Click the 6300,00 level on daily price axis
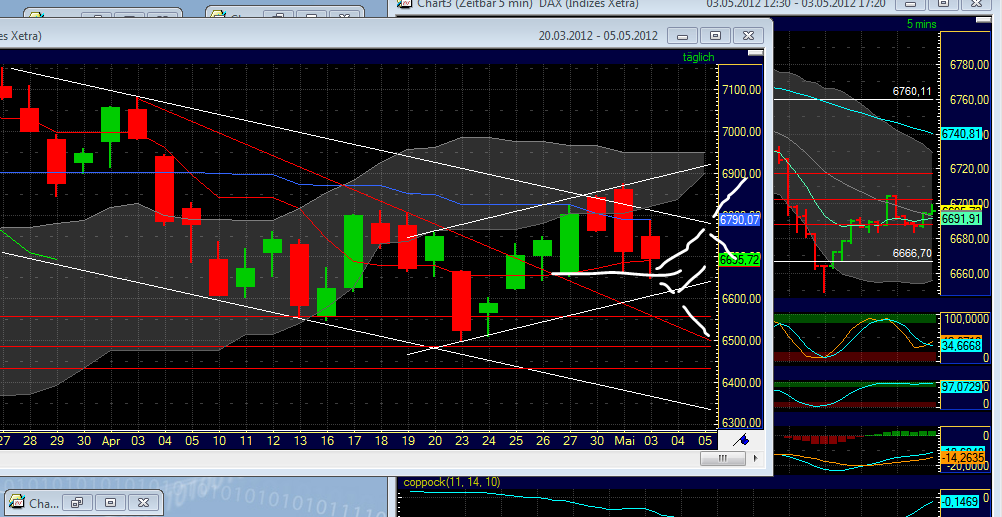Viewport: 1002px width, 517px height. coord(741,423)
